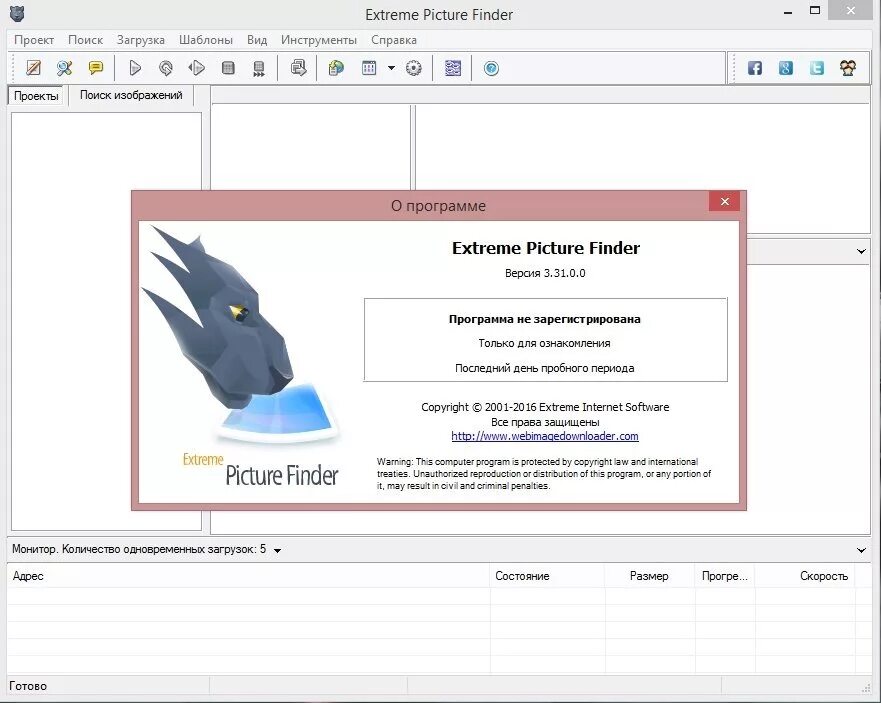The height and width of the screenshot is (703, 881).
Task: Open the Загрузка menu
Action: click(140, 40)
